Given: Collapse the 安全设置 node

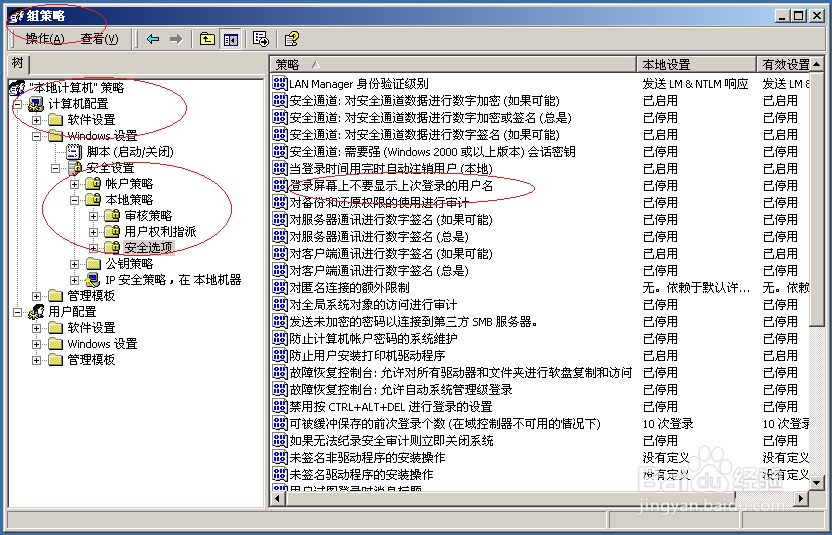Looking at the screenshot, I should 56,168.
